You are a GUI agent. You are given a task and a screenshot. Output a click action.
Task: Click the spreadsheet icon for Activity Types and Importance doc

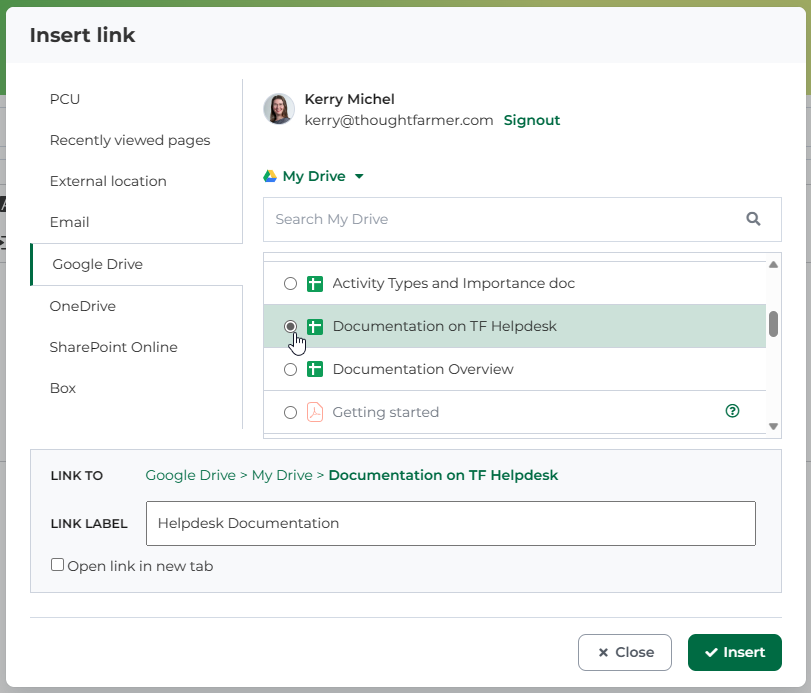point(315,284)
